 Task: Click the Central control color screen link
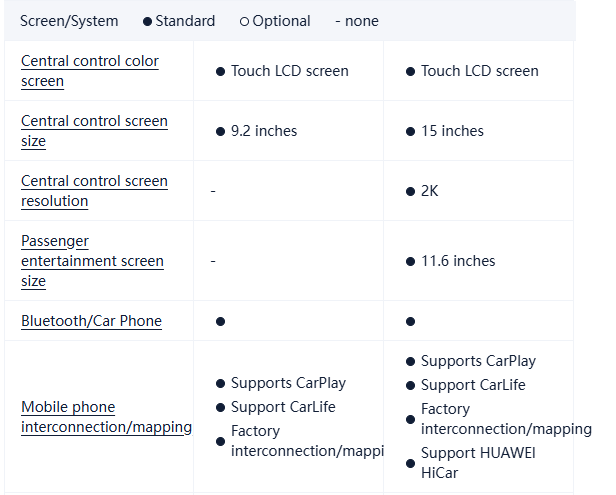pyautogui.click(x=89, y=71)
